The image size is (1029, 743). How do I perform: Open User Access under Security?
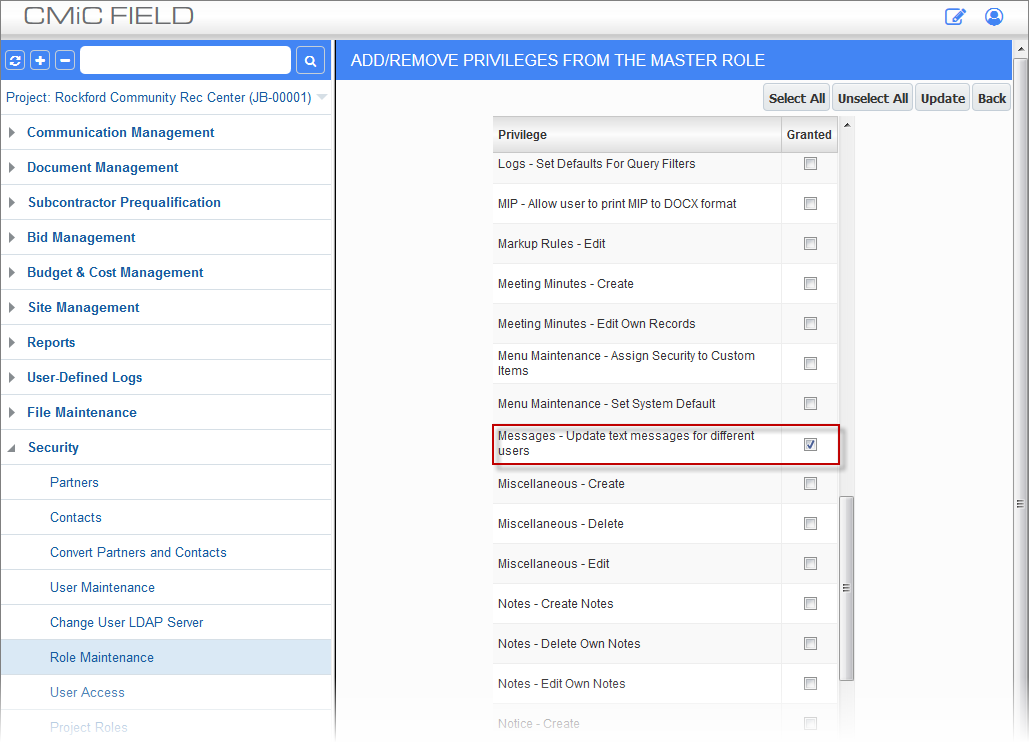pyautogui.click(x=87, y=692)
